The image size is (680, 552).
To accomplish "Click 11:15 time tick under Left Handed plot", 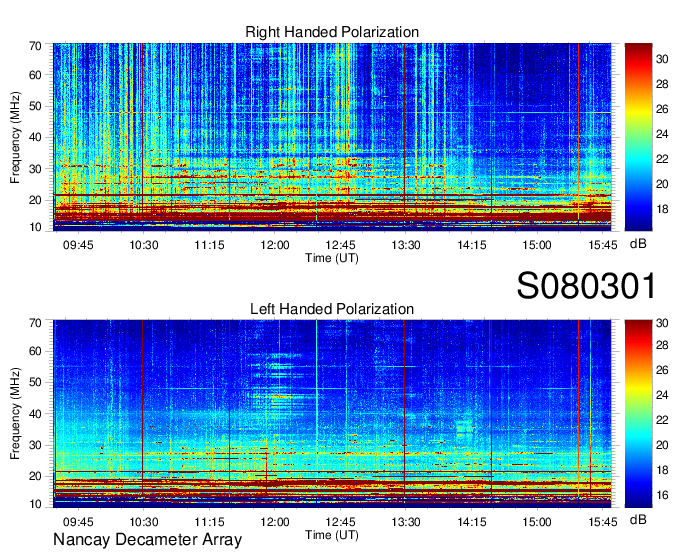I will pos(209,522).
